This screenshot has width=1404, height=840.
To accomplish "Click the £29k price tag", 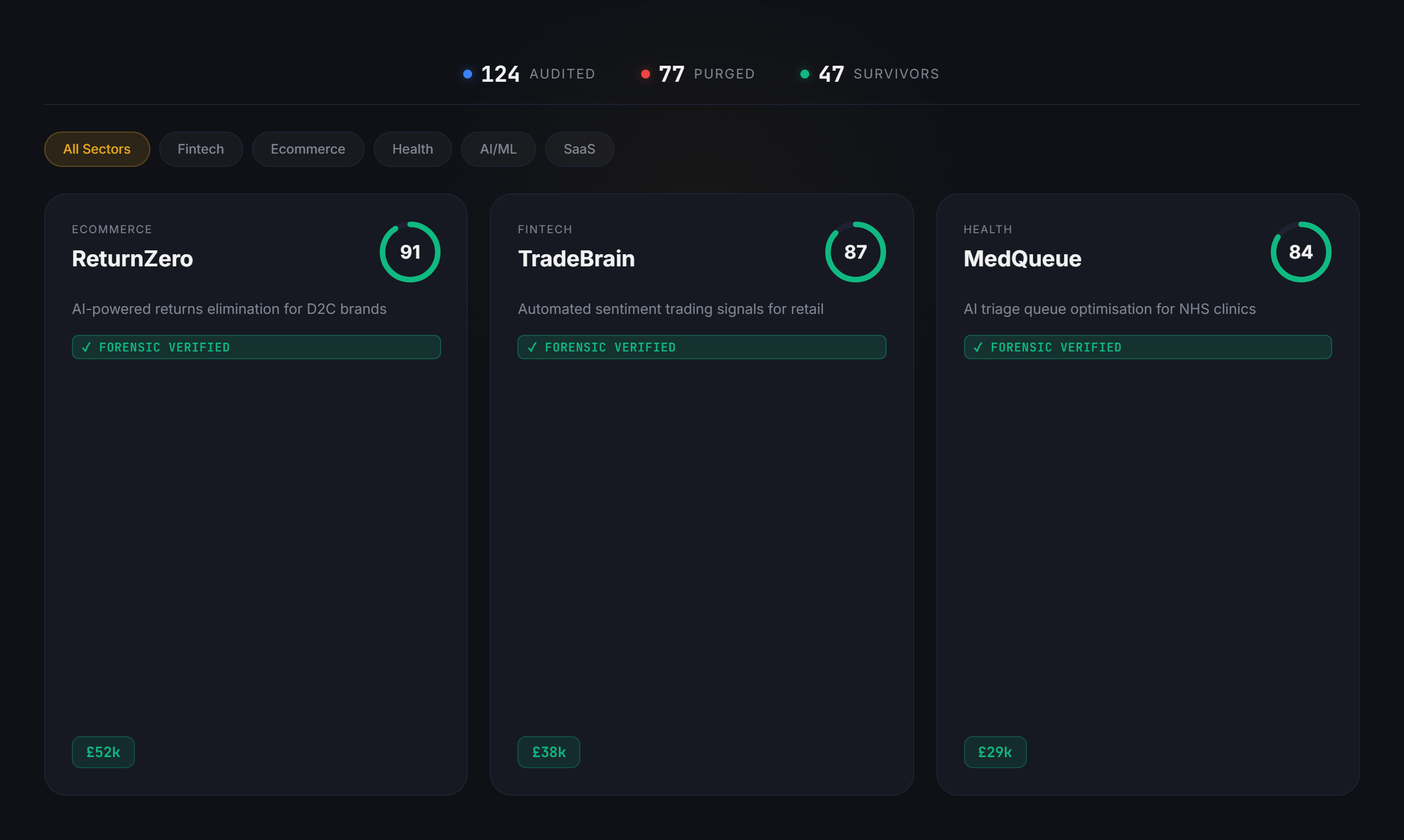I will (995, 752).
